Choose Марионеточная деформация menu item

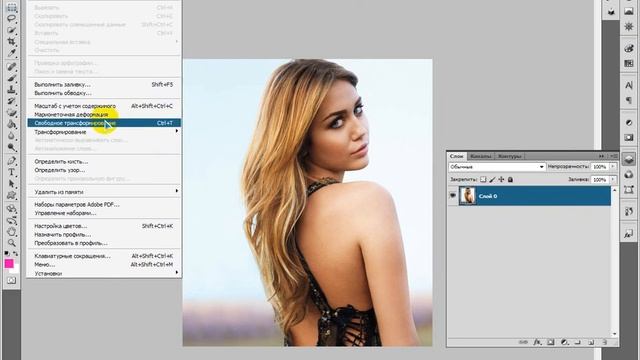coord(104,114)
